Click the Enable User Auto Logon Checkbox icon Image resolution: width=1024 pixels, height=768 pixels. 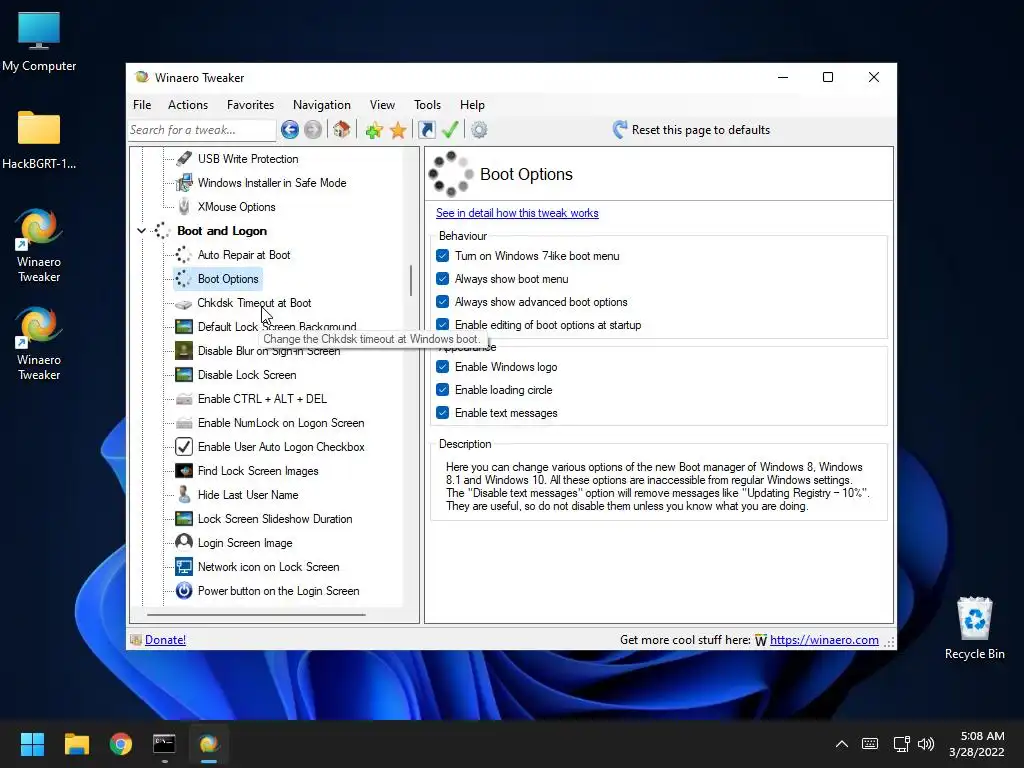(x=184, y=447)
